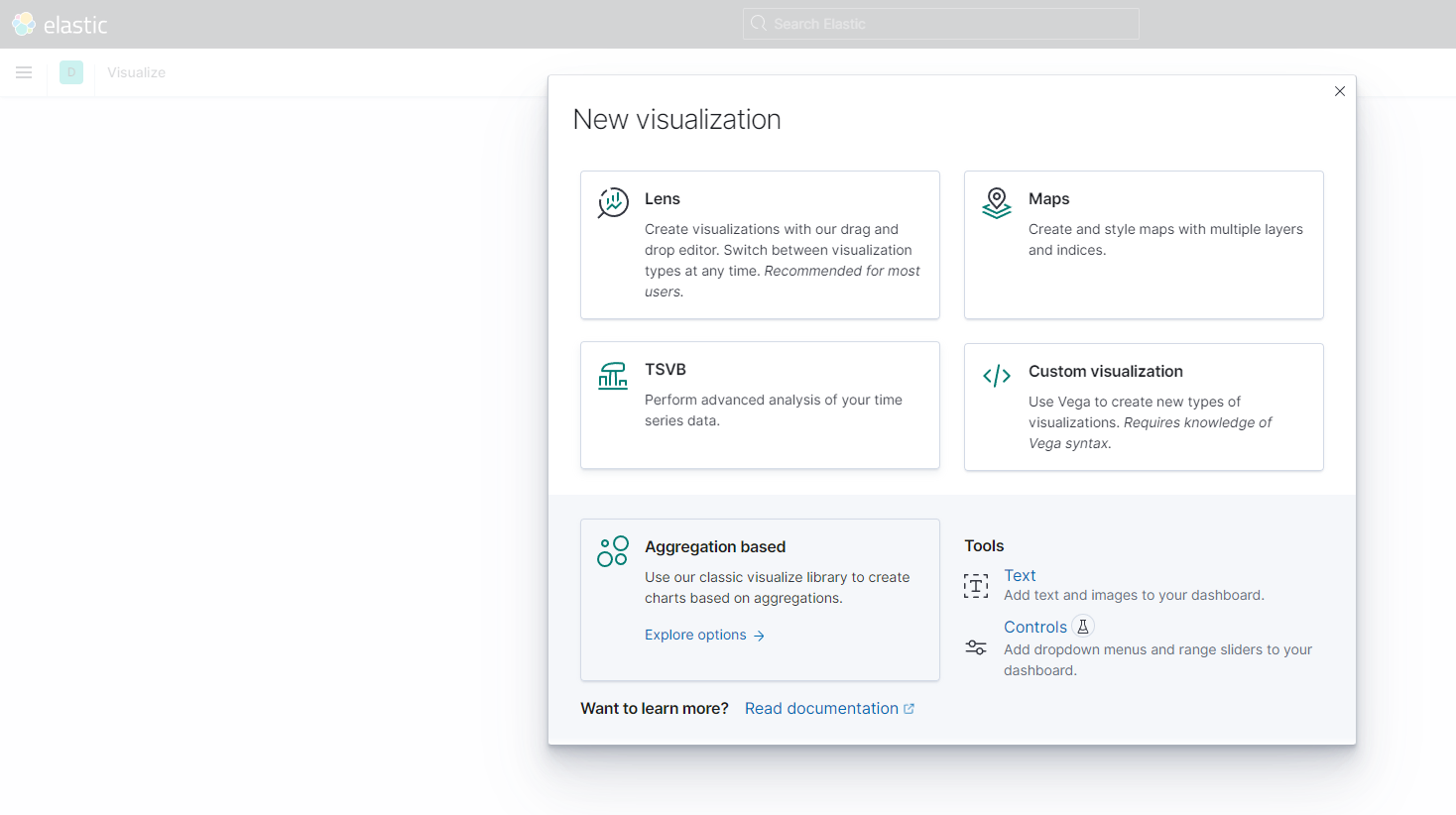The image size is (1456, 815).
Task: Click the Custom visualization code brackets icon
Action: (997, 376)
